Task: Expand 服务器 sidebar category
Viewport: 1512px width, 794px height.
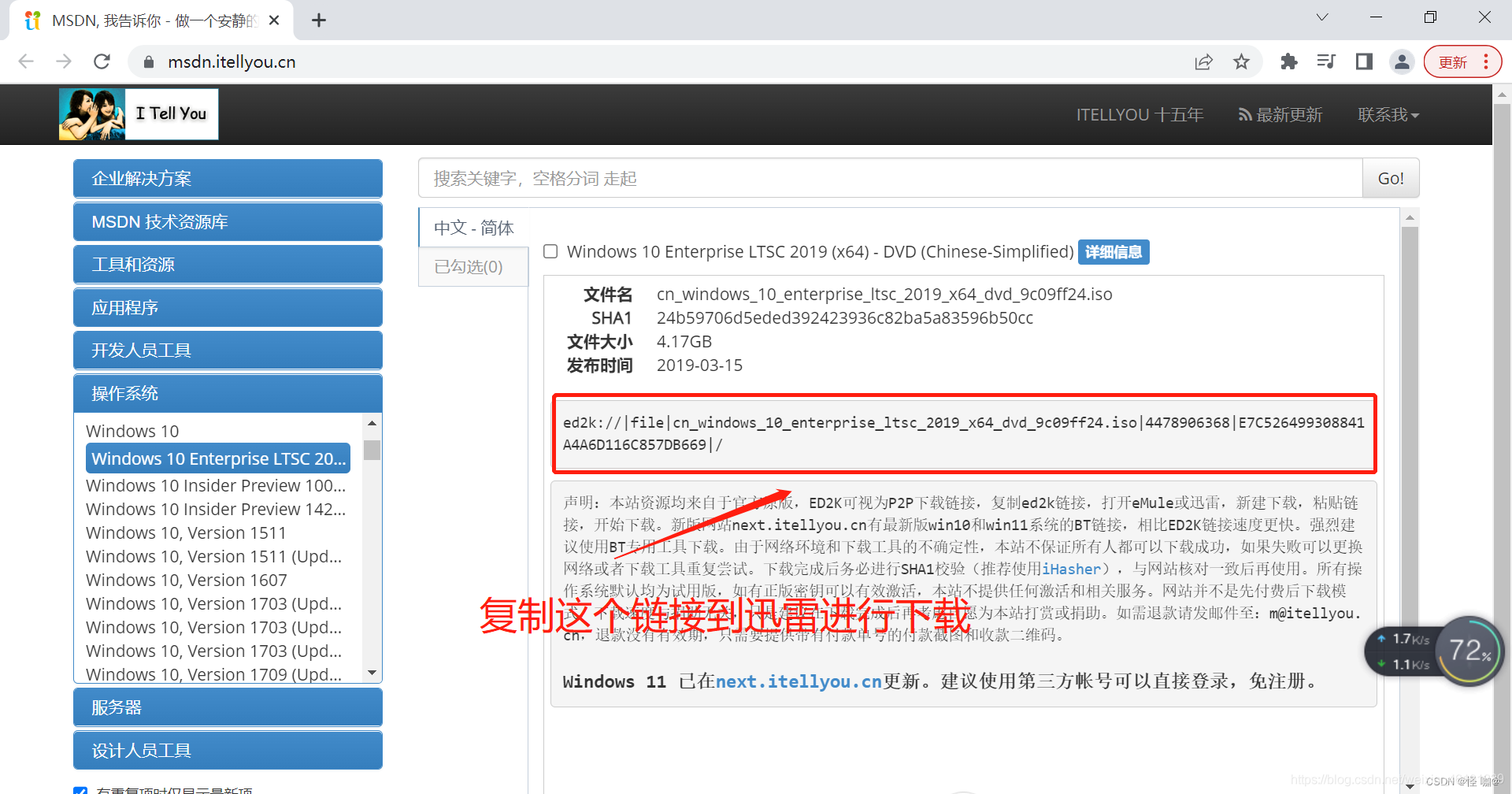Action: click(228, 707)
